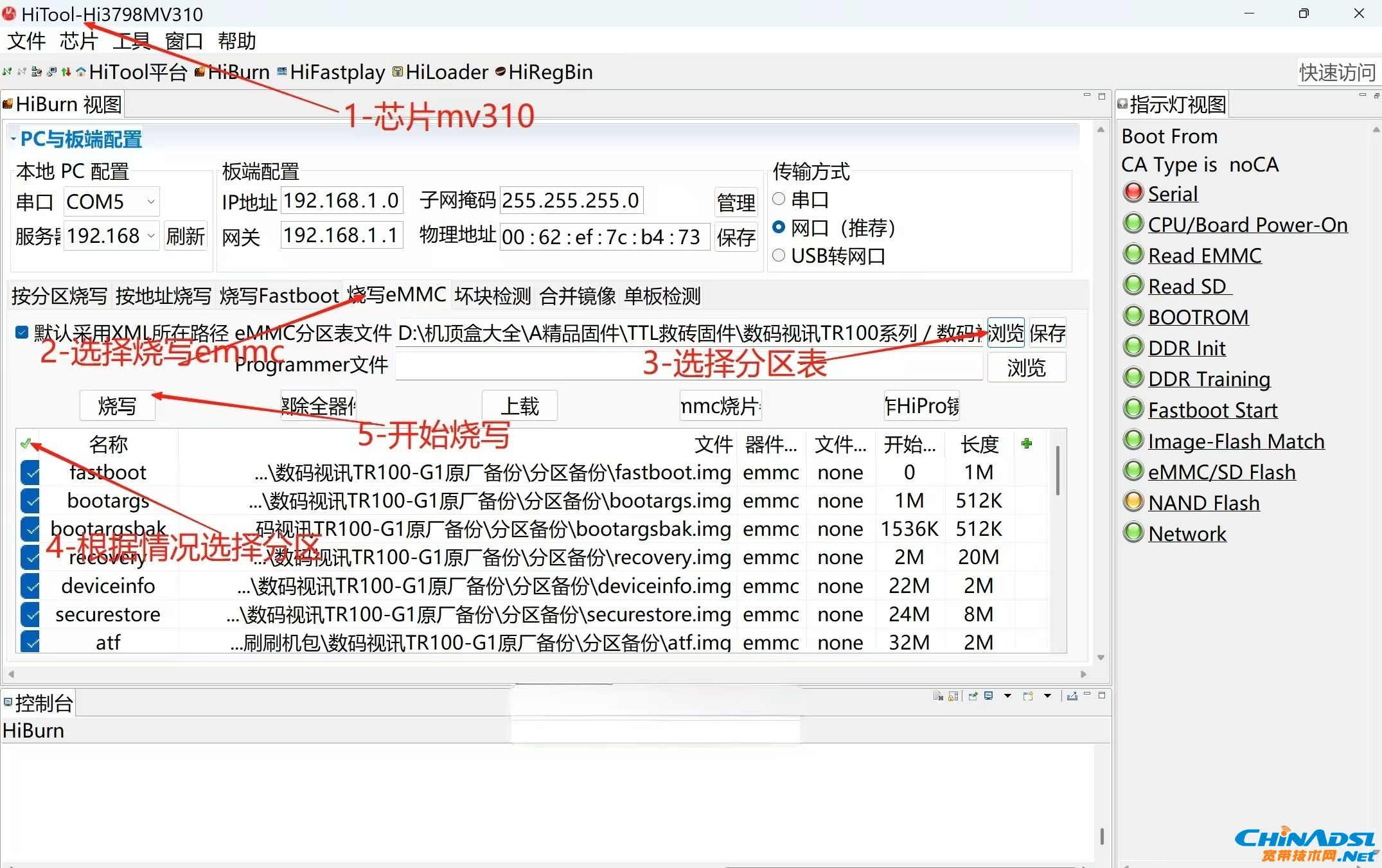
Task: Click the Display Selected Console monitor icon
Action: tap(989, 696)
